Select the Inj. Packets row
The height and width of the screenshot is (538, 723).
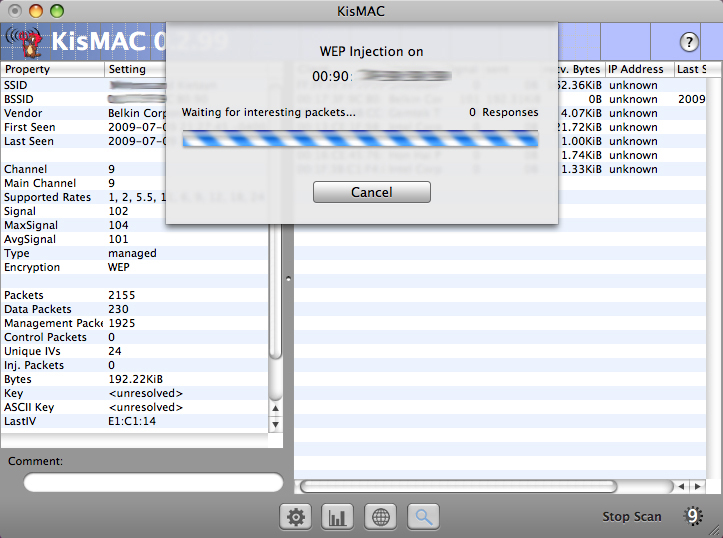click(135, 365)
